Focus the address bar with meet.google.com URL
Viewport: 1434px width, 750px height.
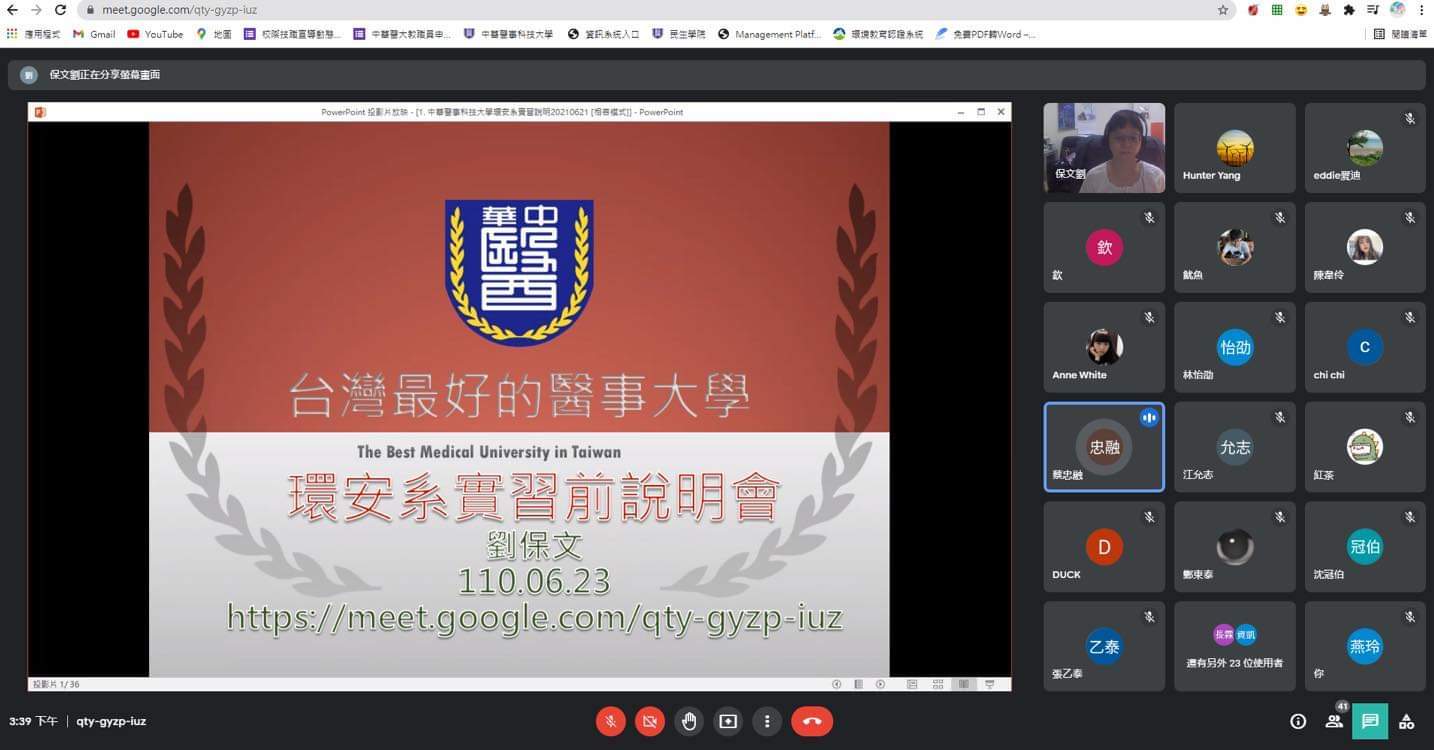coord(655,10)
